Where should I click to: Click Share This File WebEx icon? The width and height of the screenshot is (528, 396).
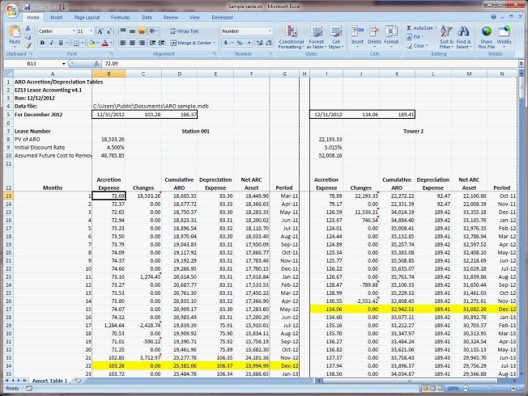click(486, 37)
